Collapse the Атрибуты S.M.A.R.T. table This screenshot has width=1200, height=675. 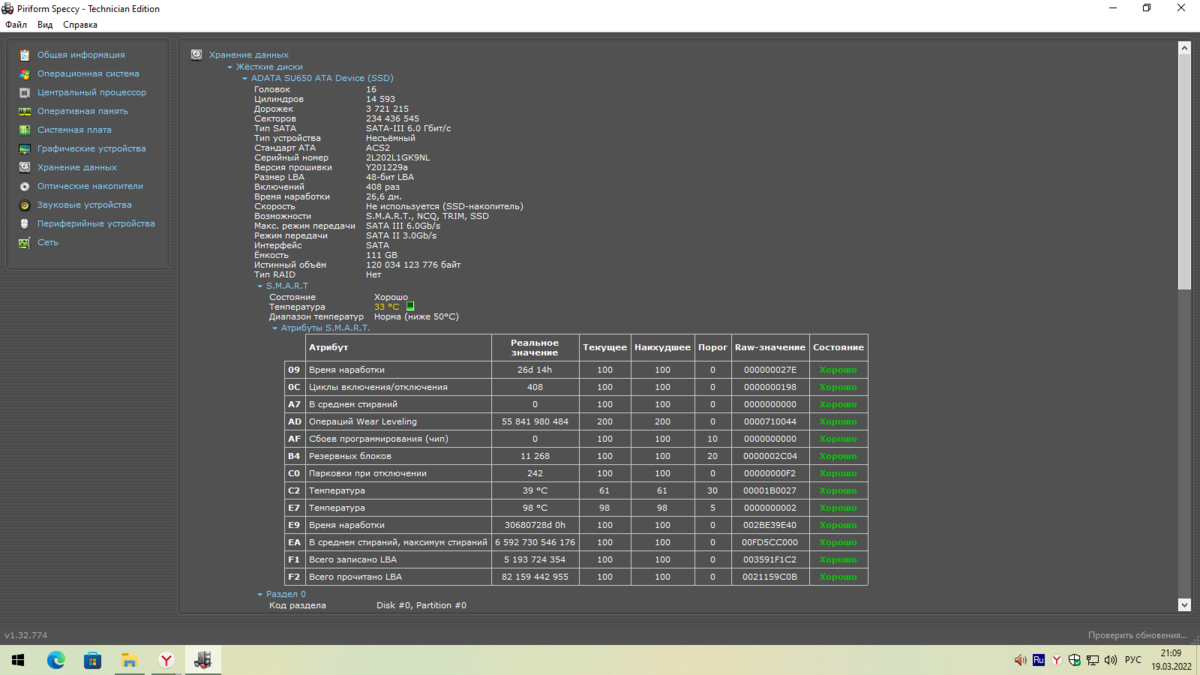(275, 328)
